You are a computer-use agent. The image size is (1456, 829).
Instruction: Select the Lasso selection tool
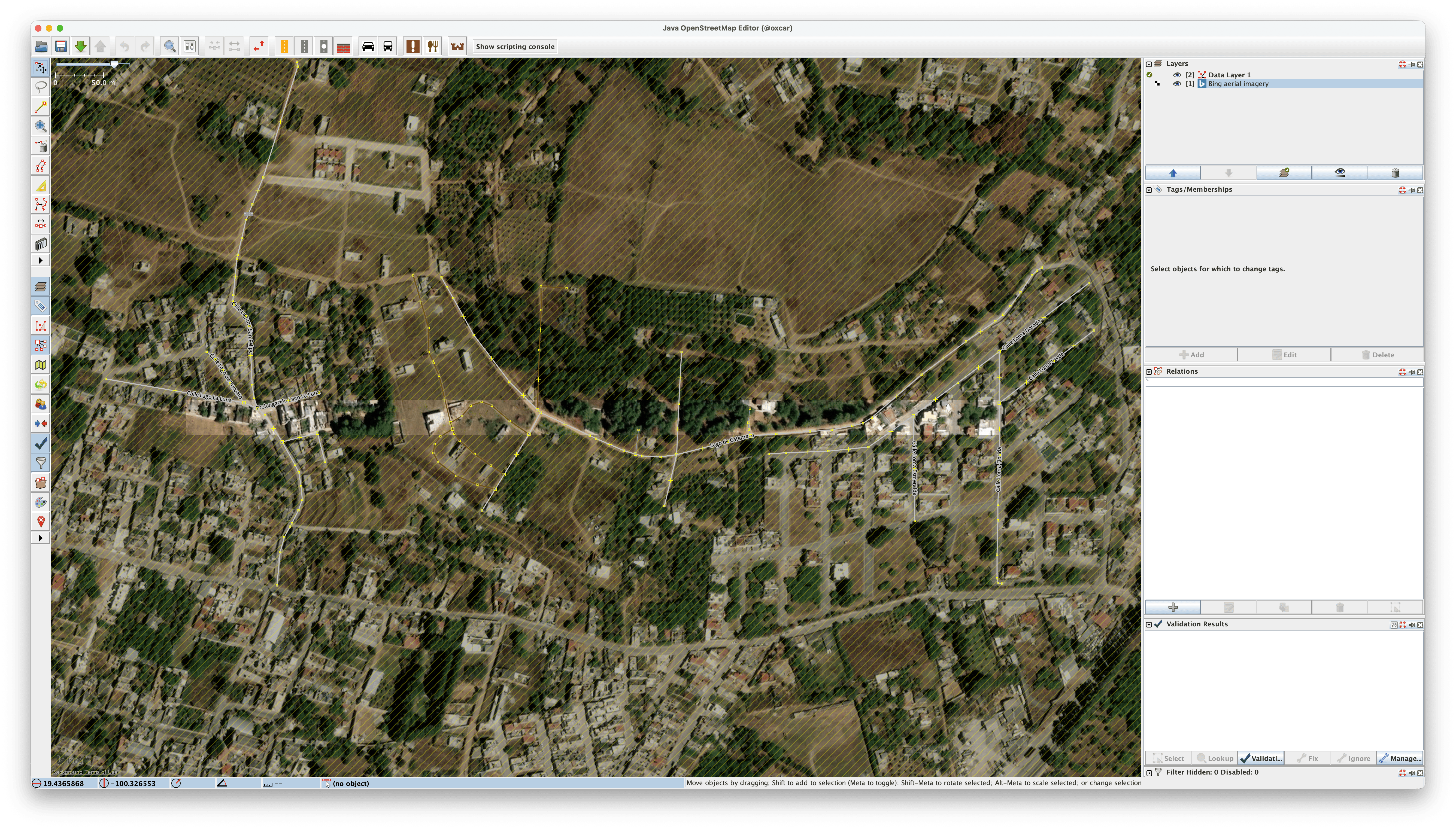(40, 87)
